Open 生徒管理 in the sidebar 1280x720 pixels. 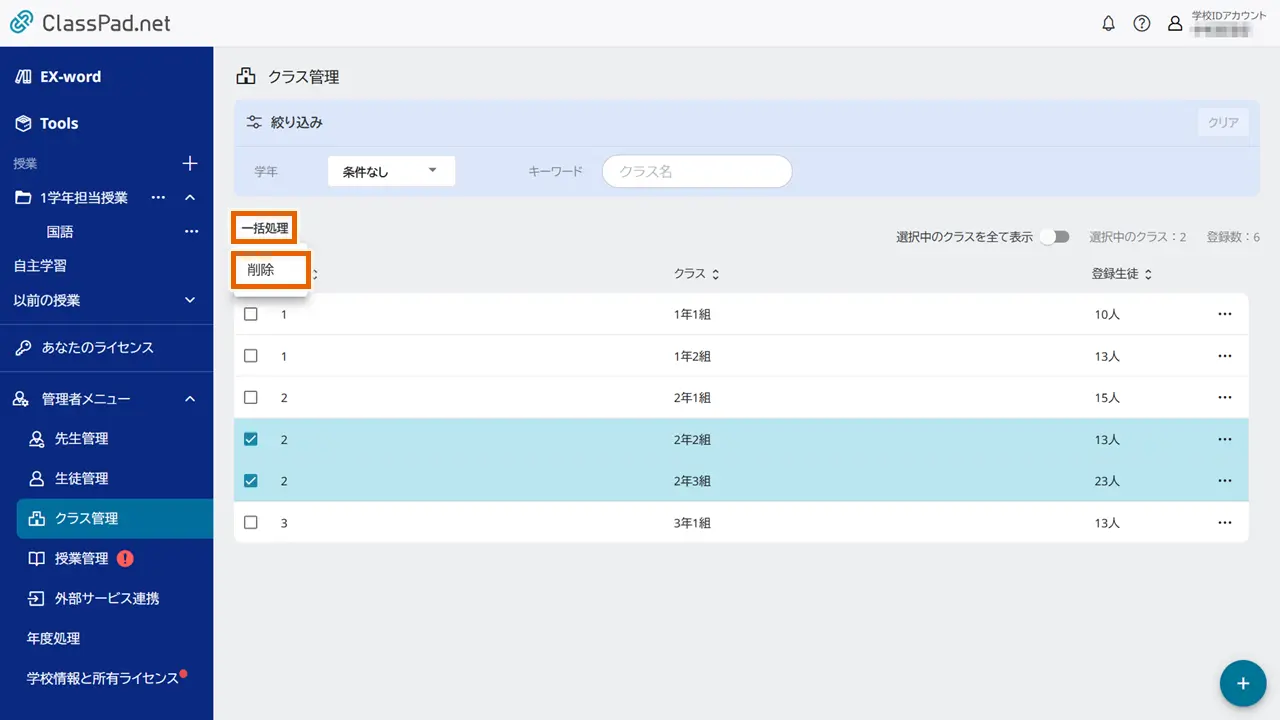pyautogui.click(x=81, y=478)
